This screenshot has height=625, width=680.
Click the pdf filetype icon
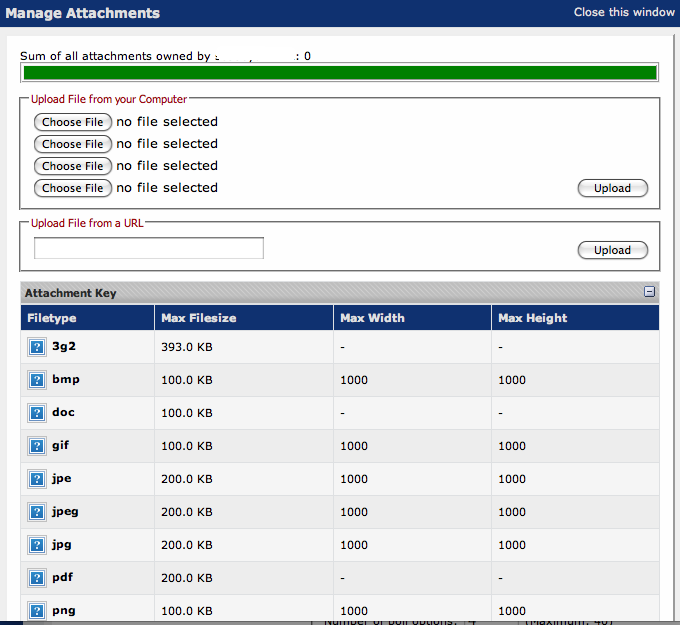37,578
